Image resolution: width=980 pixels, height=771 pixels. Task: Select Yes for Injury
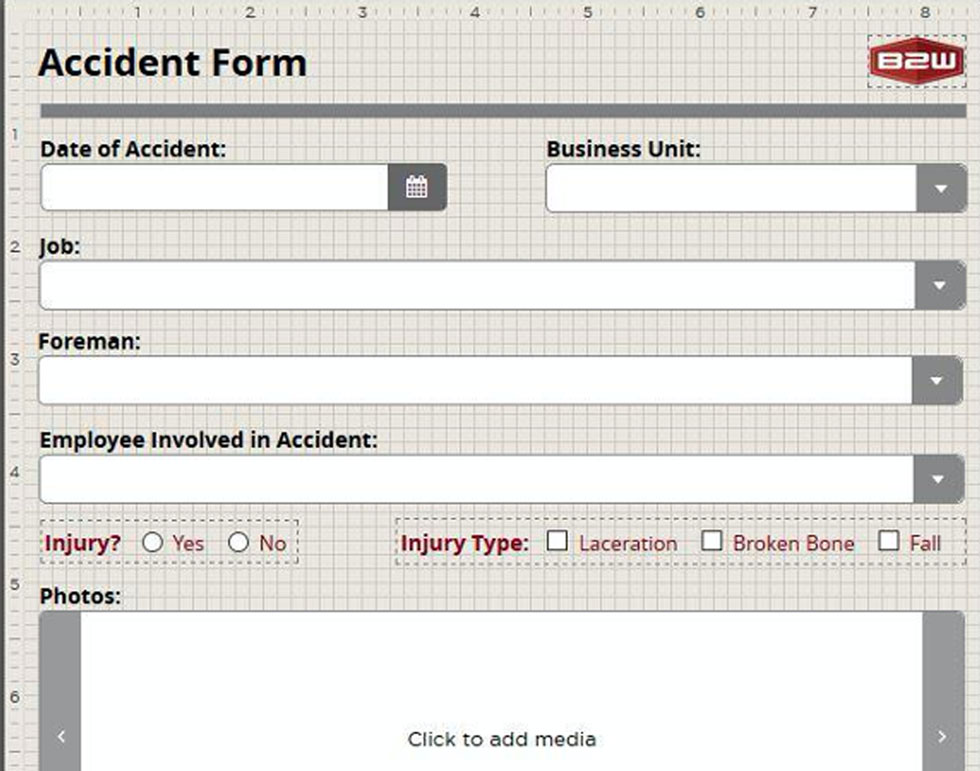(152, 542)
